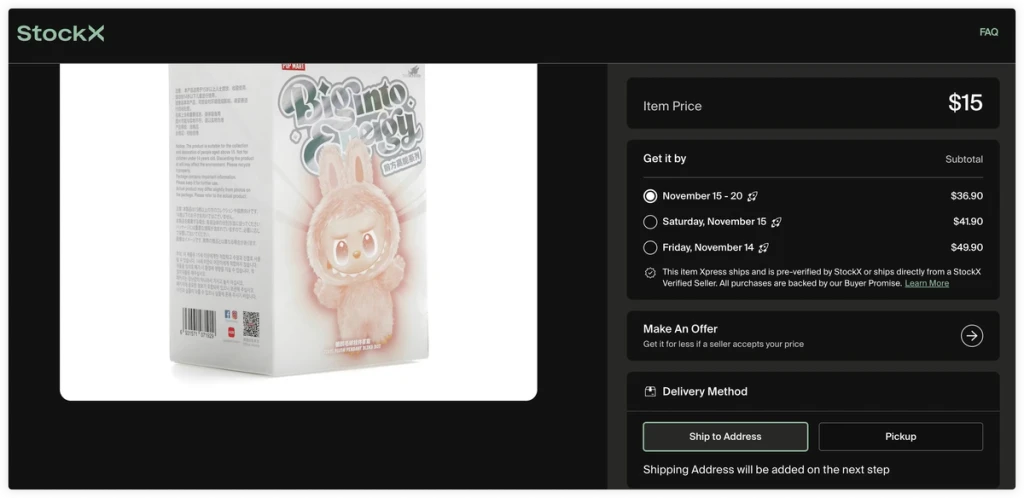
Task: Click the Get it by heading
Action: point(664,159)
